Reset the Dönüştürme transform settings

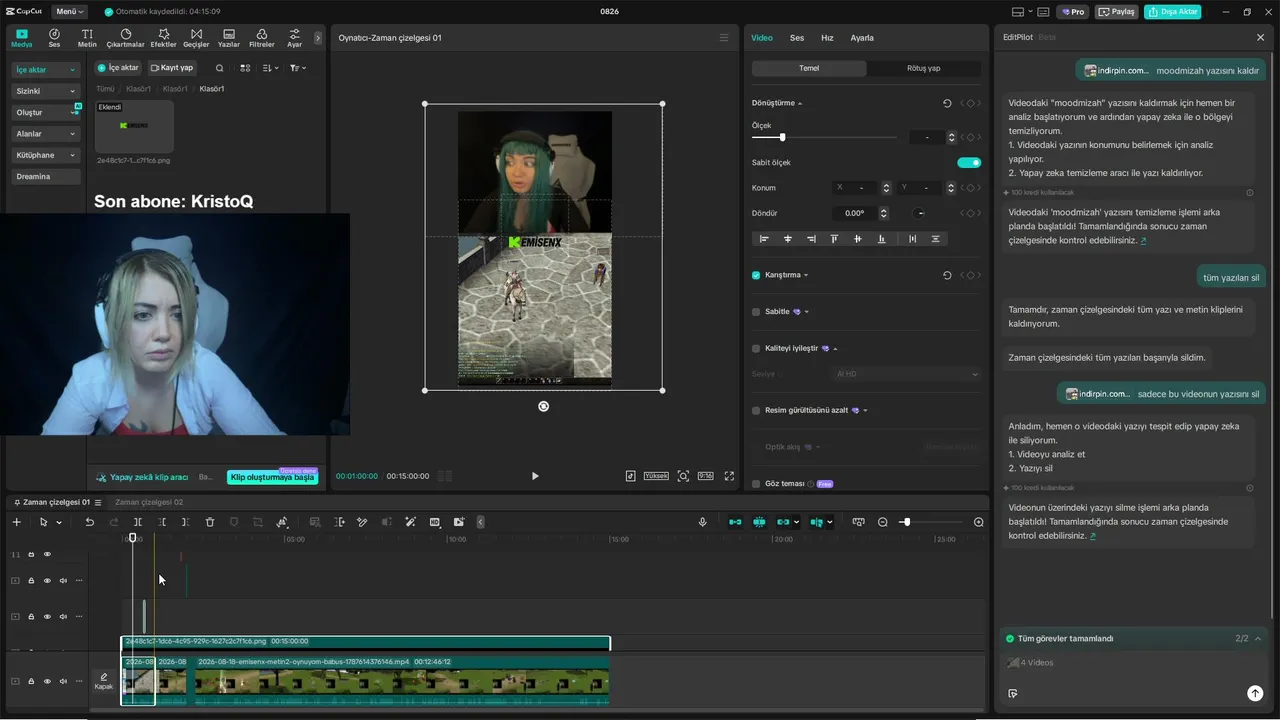point(947,103)
